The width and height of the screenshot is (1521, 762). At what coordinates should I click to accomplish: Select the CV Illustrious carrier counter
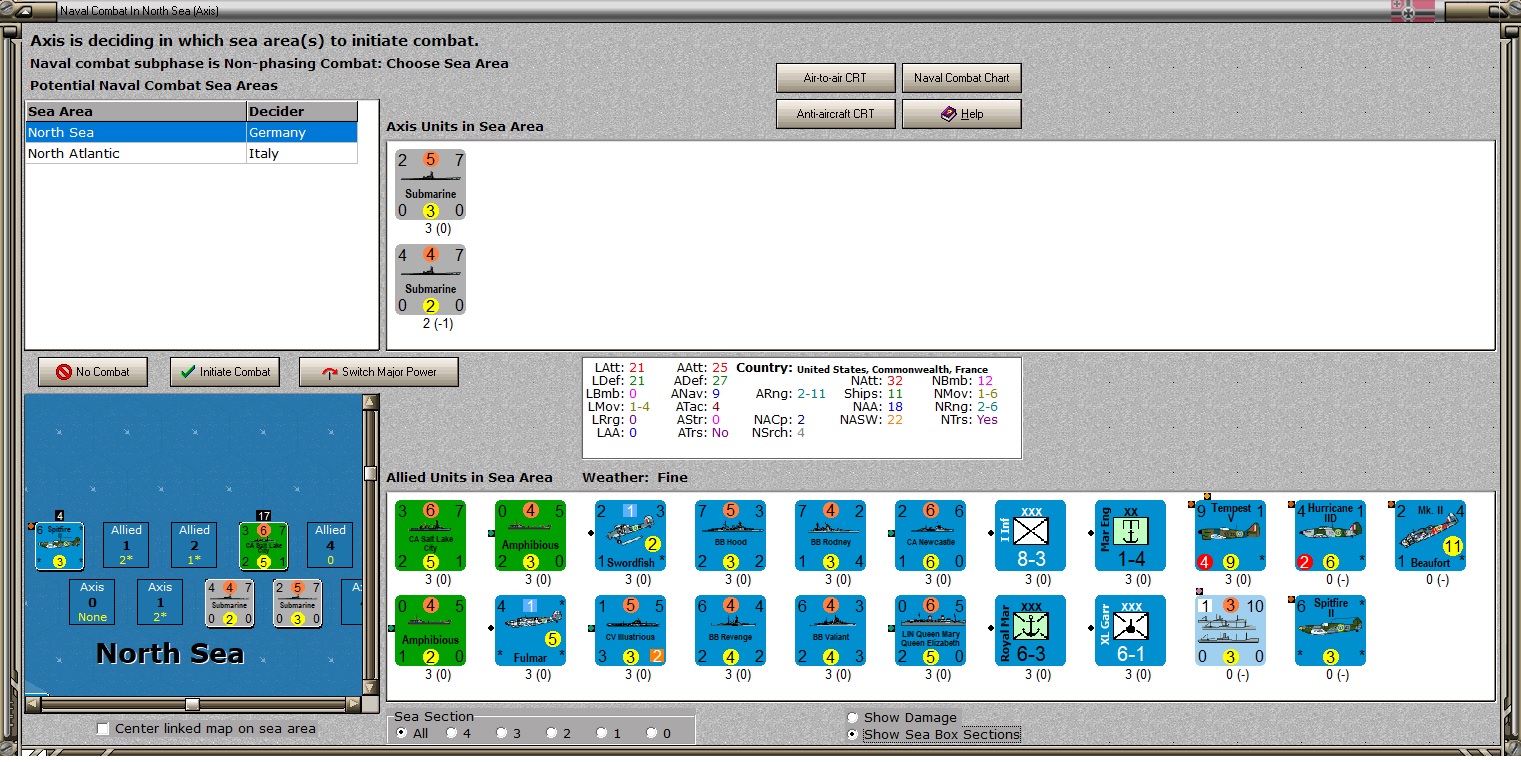630,630
